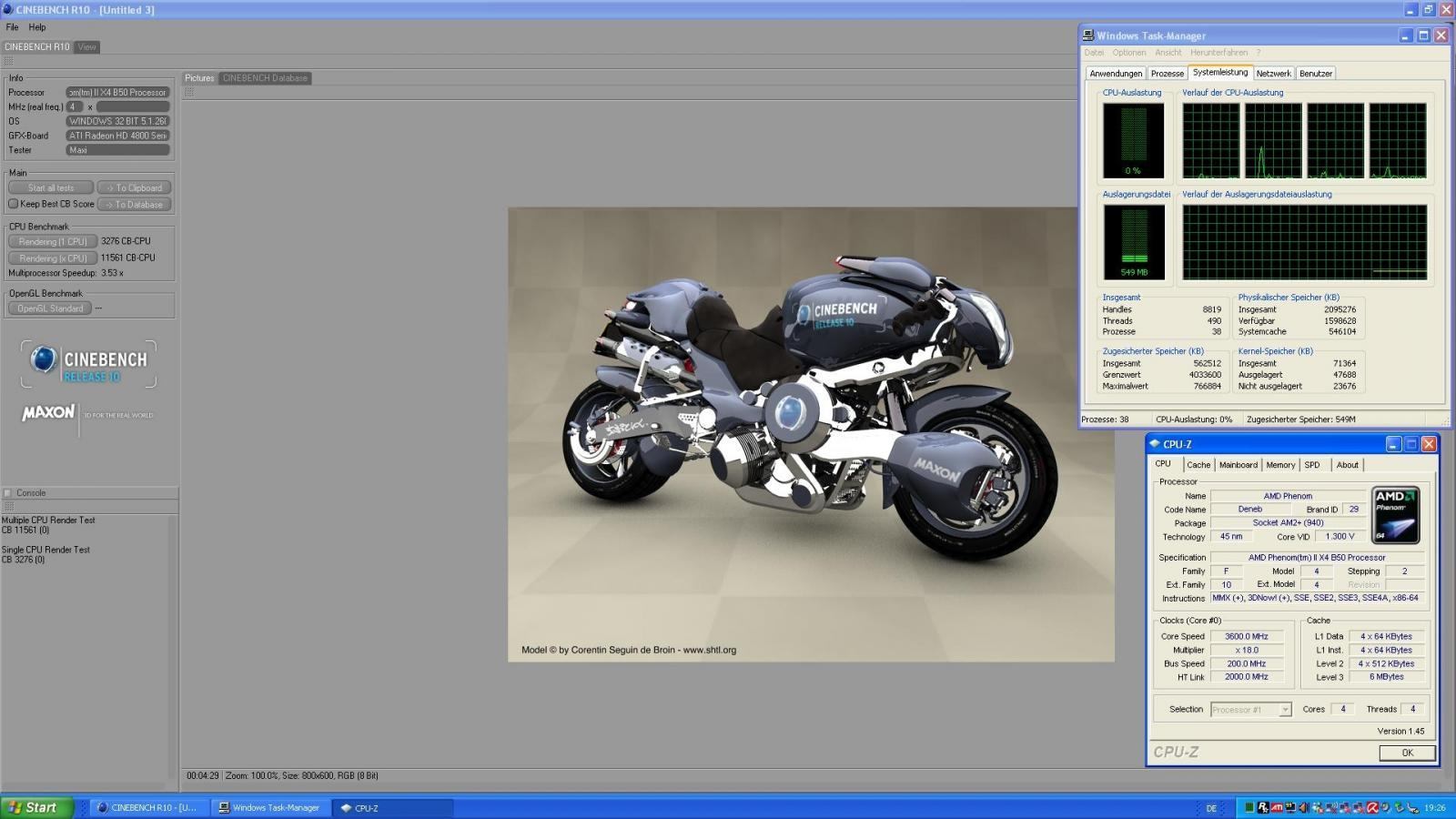Open the Mainboard tab in CPU-Z
This screenshot has height=819, width=1456.
click(1239, 465)
